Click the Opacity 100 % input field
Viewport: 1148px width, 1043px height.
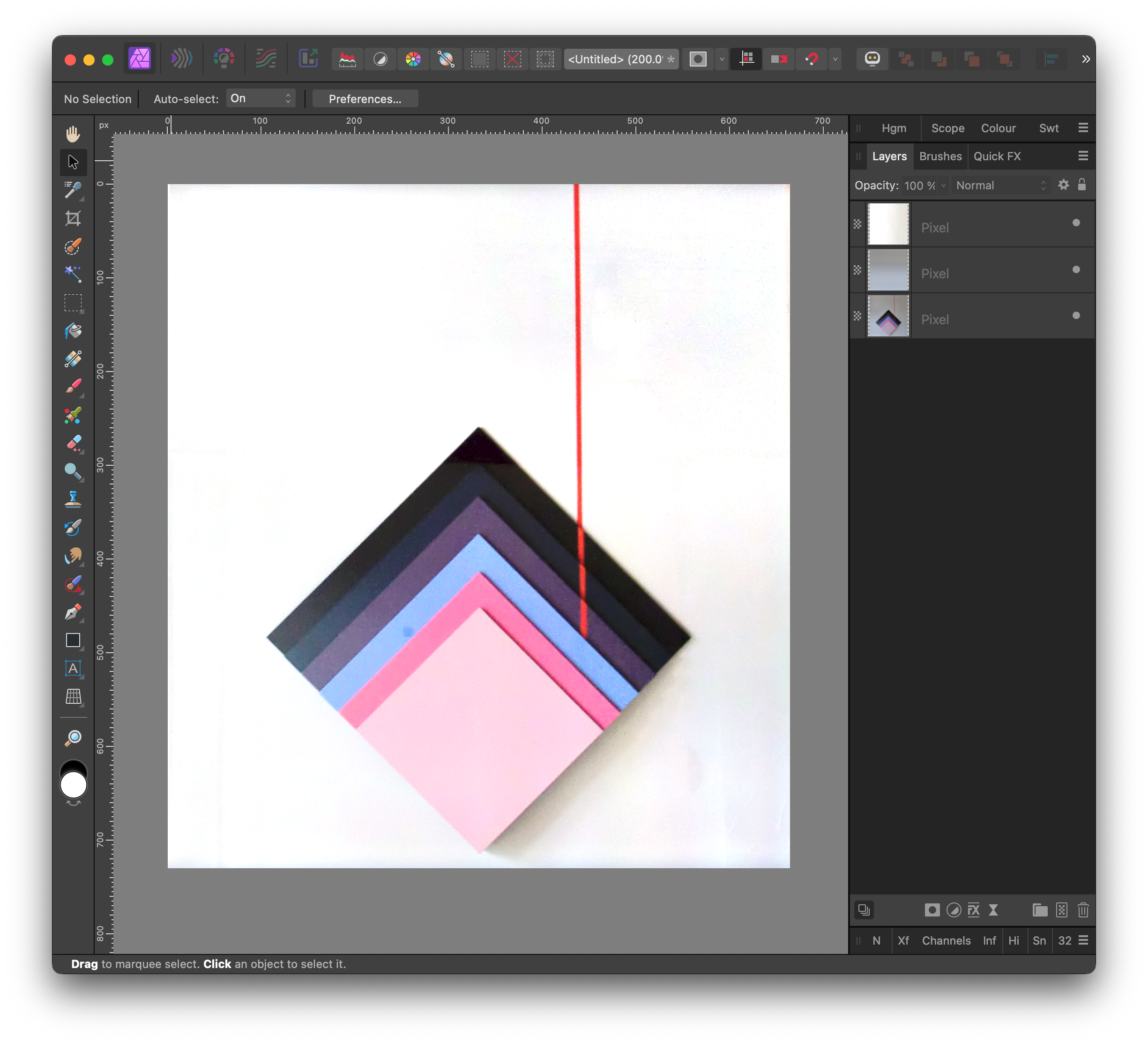pos(919,186)
